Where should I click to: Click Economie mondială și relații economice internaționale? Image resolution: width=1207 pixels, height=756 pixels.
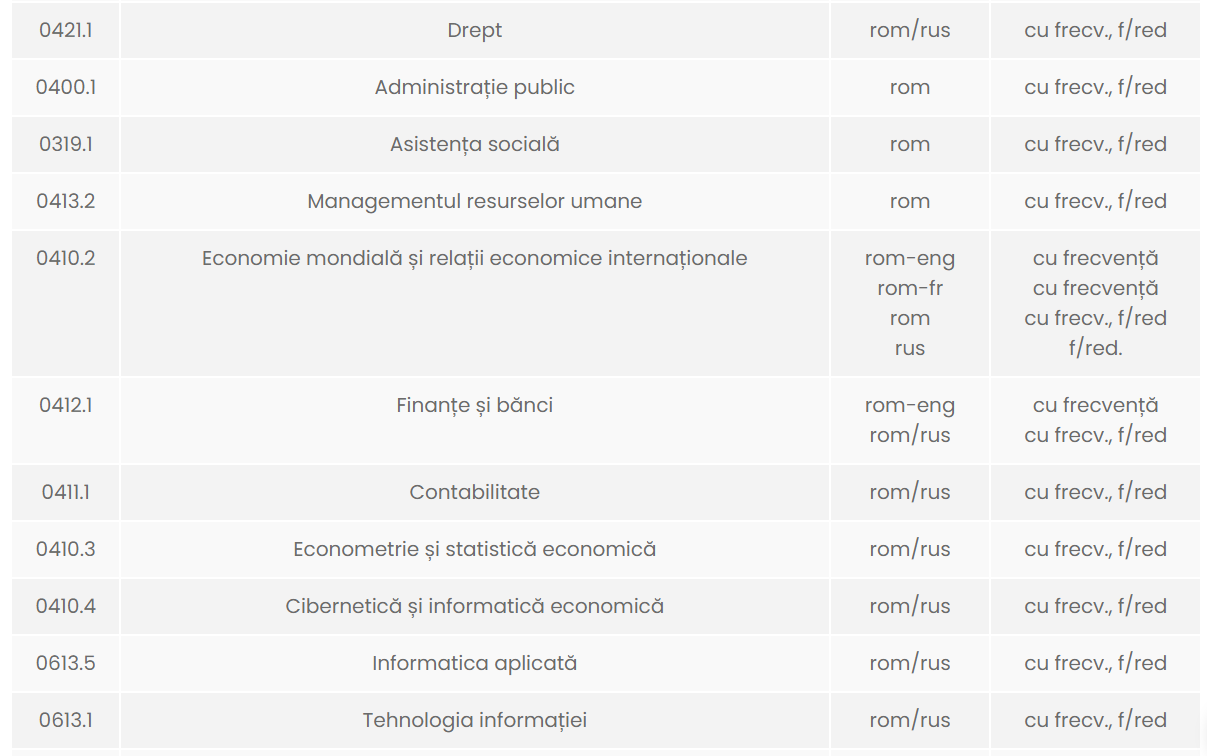point(475,258)
